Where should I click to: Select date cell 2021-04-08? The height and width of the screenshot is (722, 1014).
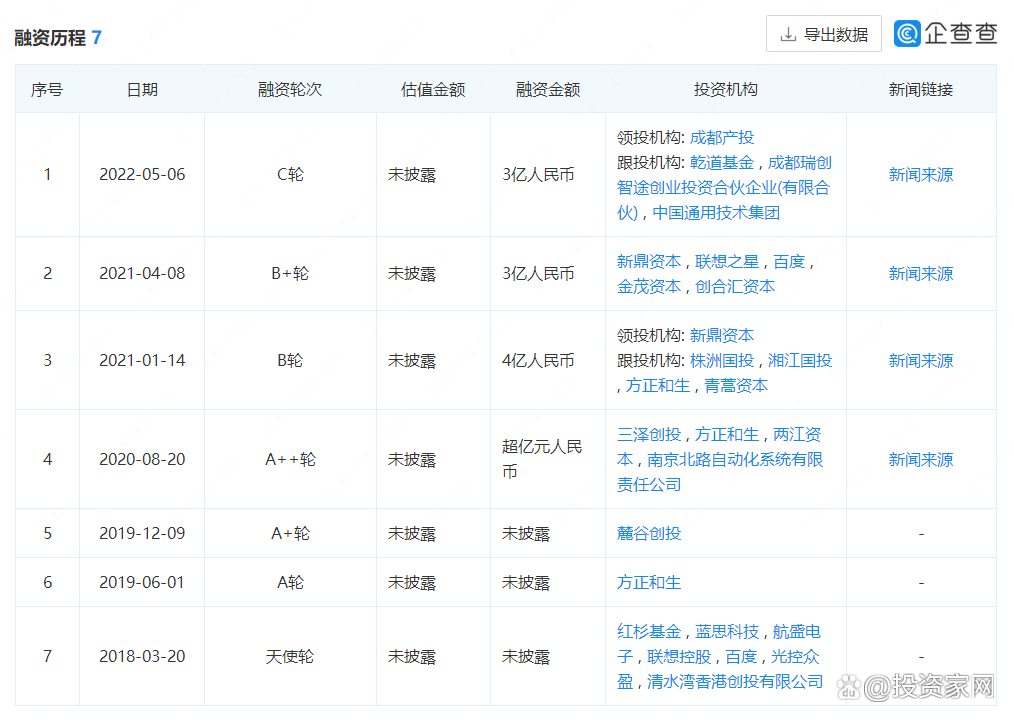(142, 274)
